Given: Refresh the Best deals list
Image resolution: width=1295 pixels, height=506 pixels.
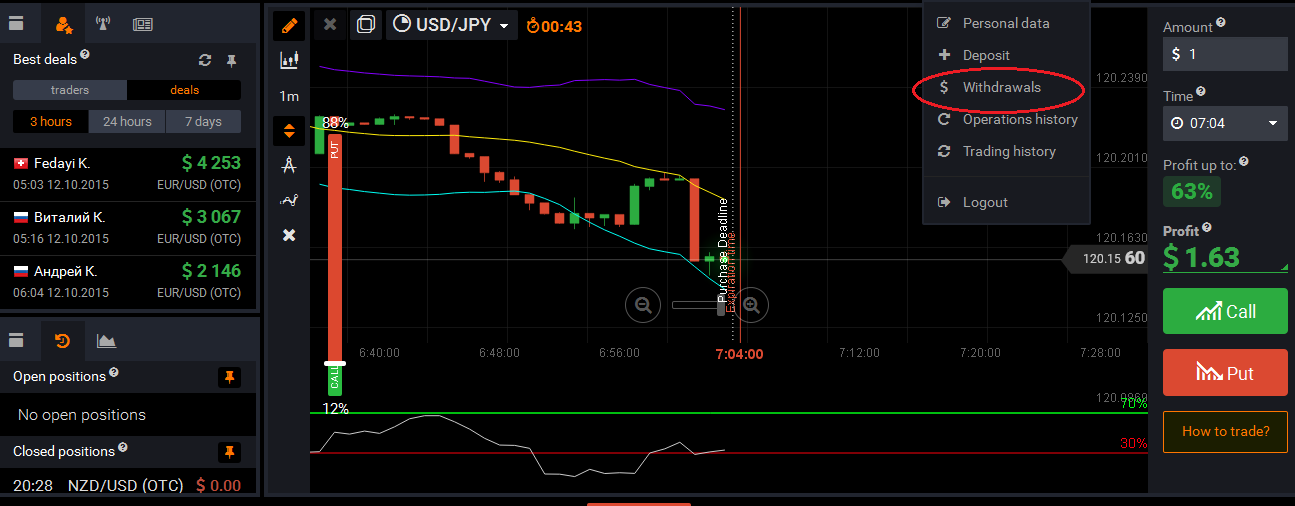Looking at the screenshot, I should tap(205, 60).
